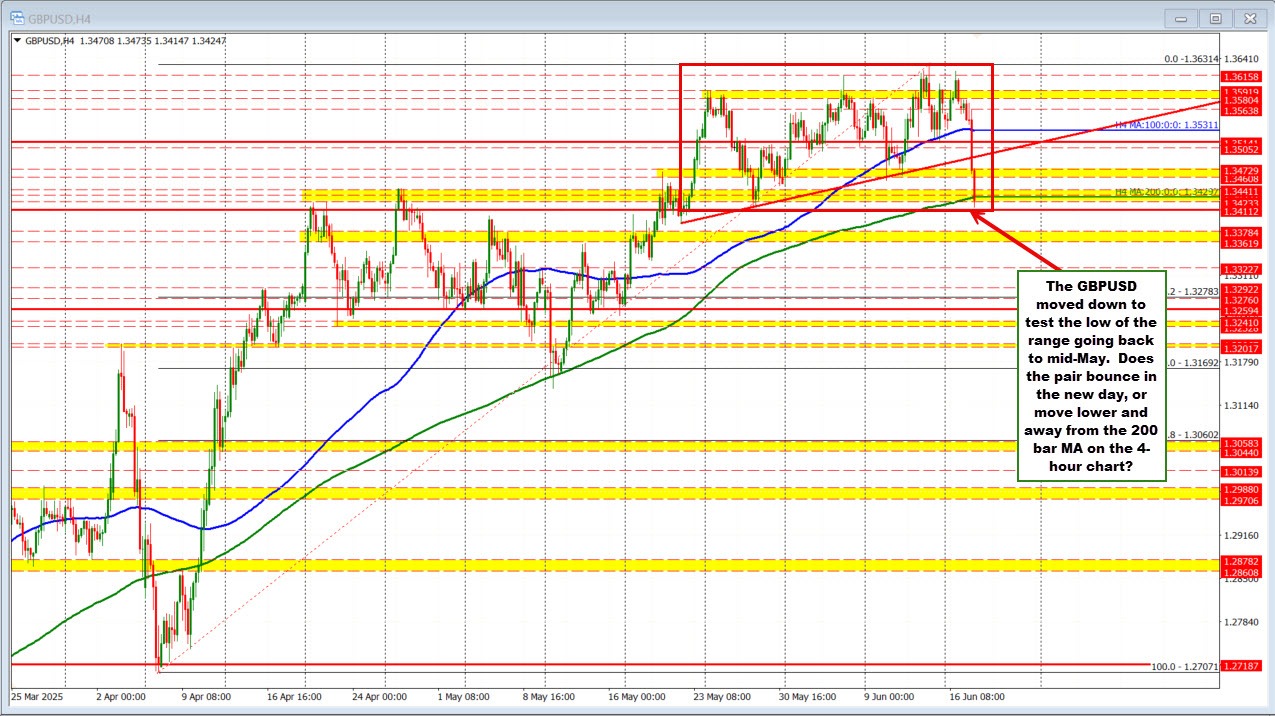Click the Fibonacci level label ending 1.32783

(1193, 291)
